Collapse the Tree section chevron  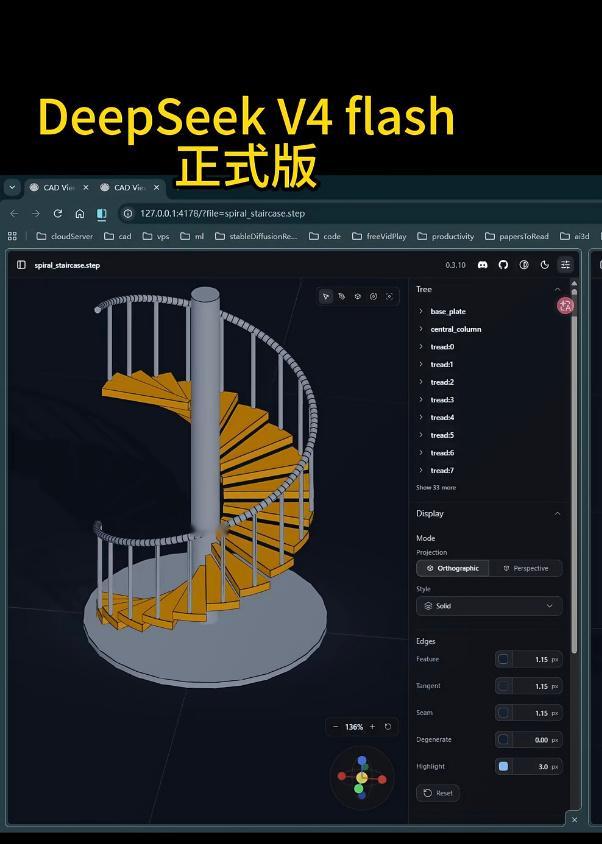coord(557,290)
